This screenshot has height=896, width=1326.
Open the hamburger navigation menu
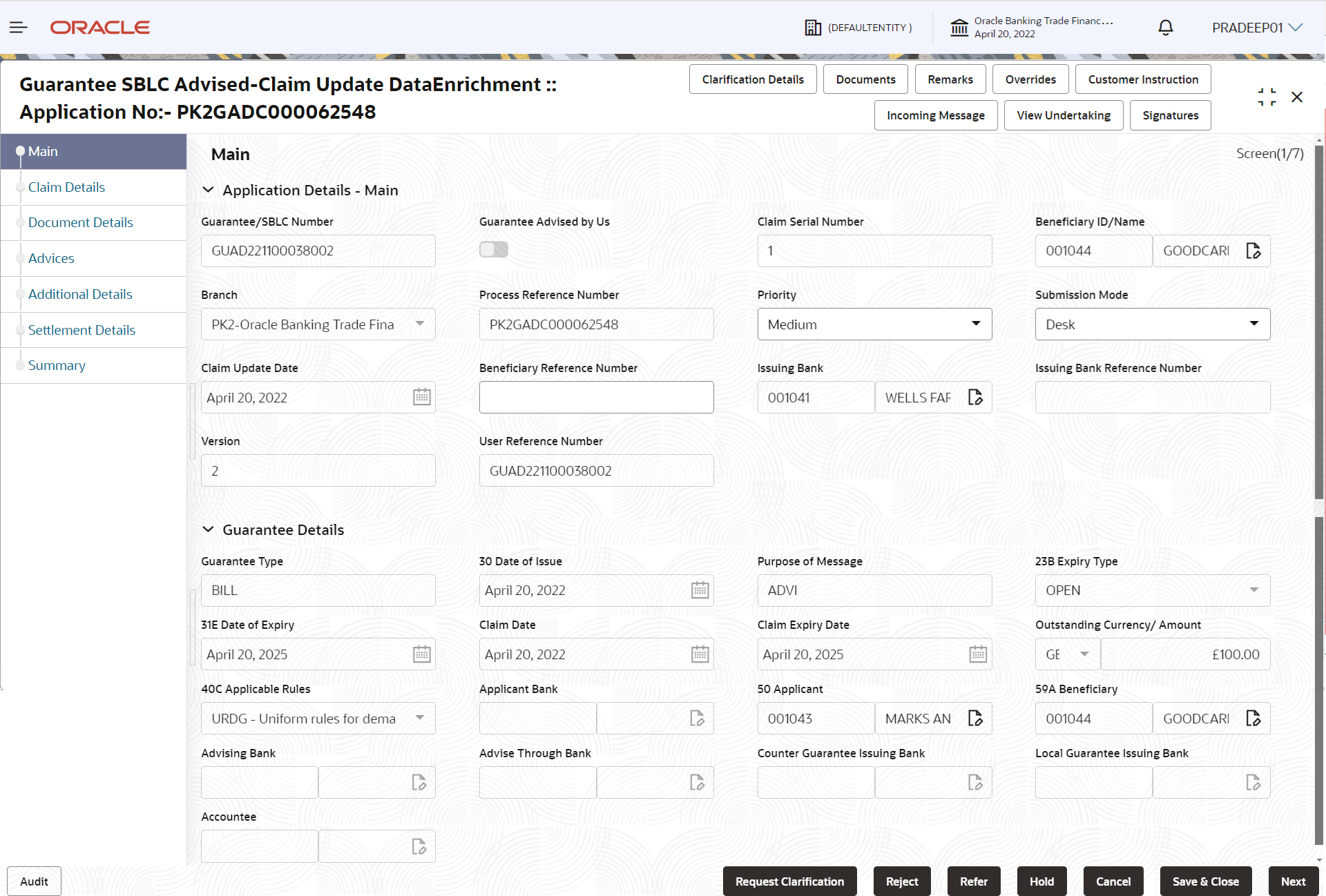(19, 28)
